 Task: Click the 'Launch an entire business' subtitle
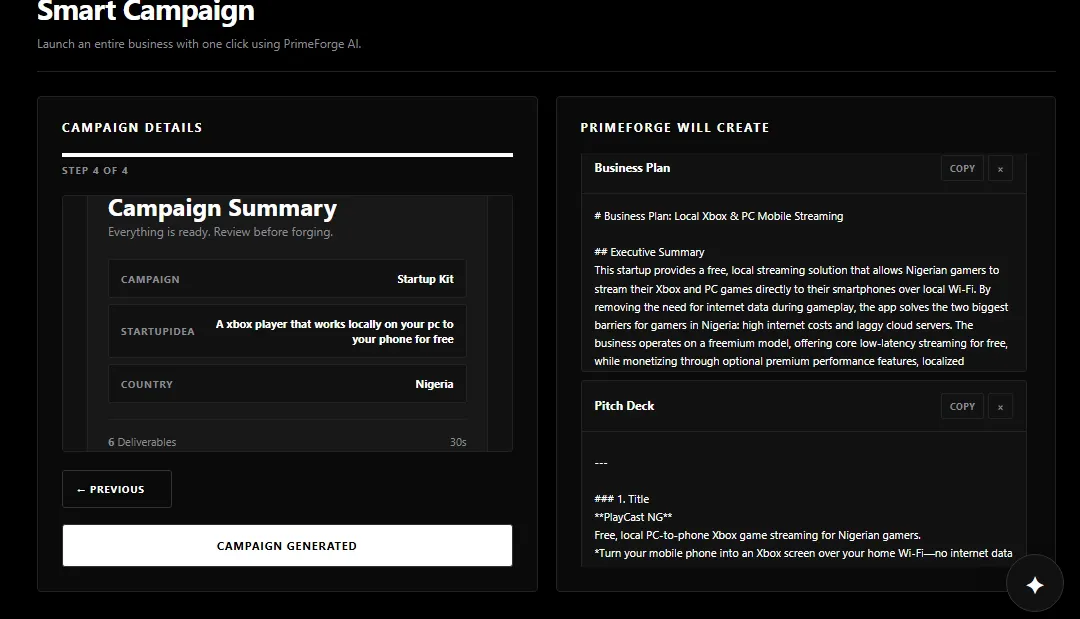199,44
